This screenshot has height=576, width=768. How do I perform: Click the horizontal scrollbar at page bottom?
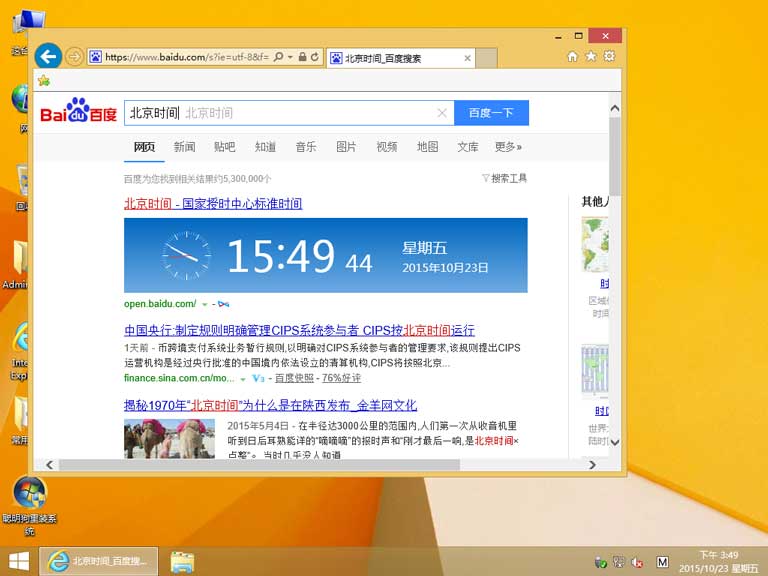coord(260,465)
